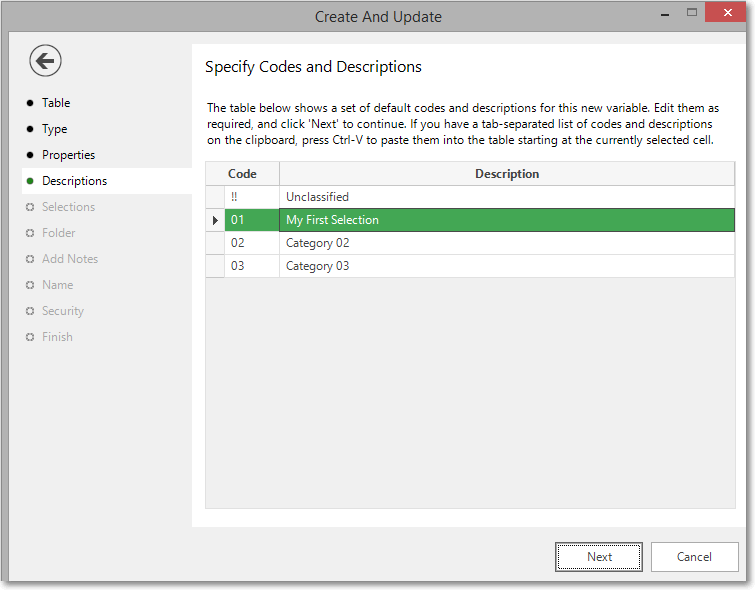The image size is (755, 590).
Task: Maximize the Create And Update window
Action: point(692,13)
